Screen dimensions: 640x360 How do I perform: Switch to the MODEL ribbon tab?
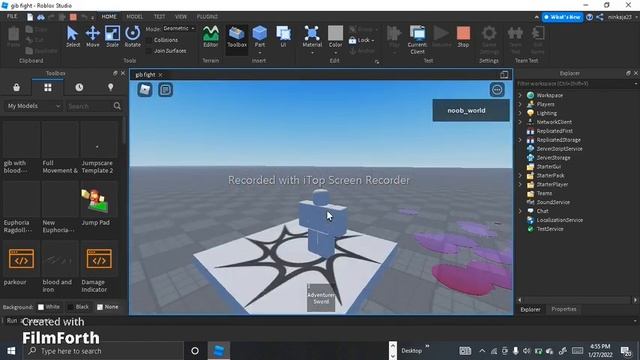pyautogui.click(x=134, y=17)
